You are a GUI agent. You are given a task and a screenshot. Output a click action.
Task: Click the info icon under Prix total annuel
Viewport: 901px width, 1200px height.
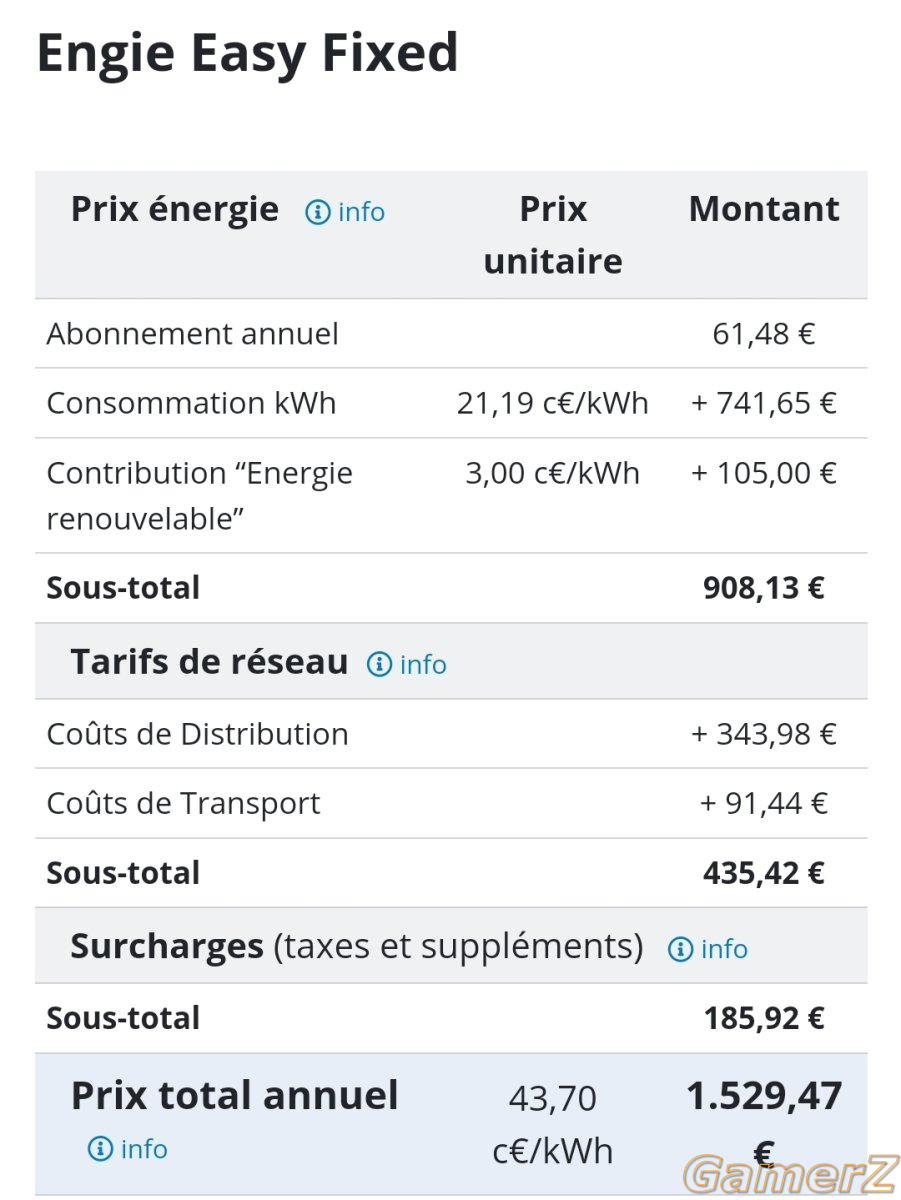pos(100,1149)
